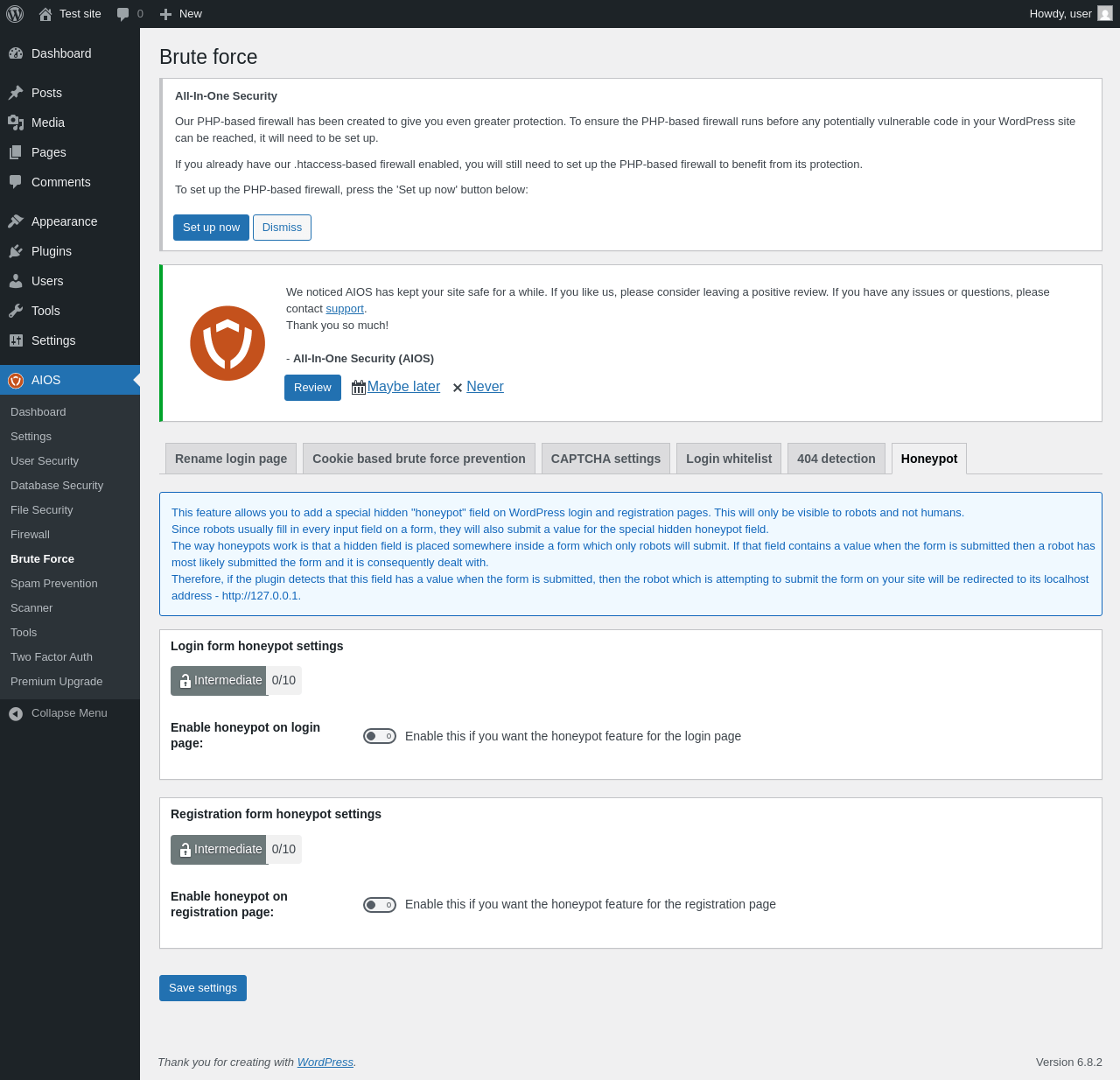Open AIOS Settings submenu item

coord(70,437)
